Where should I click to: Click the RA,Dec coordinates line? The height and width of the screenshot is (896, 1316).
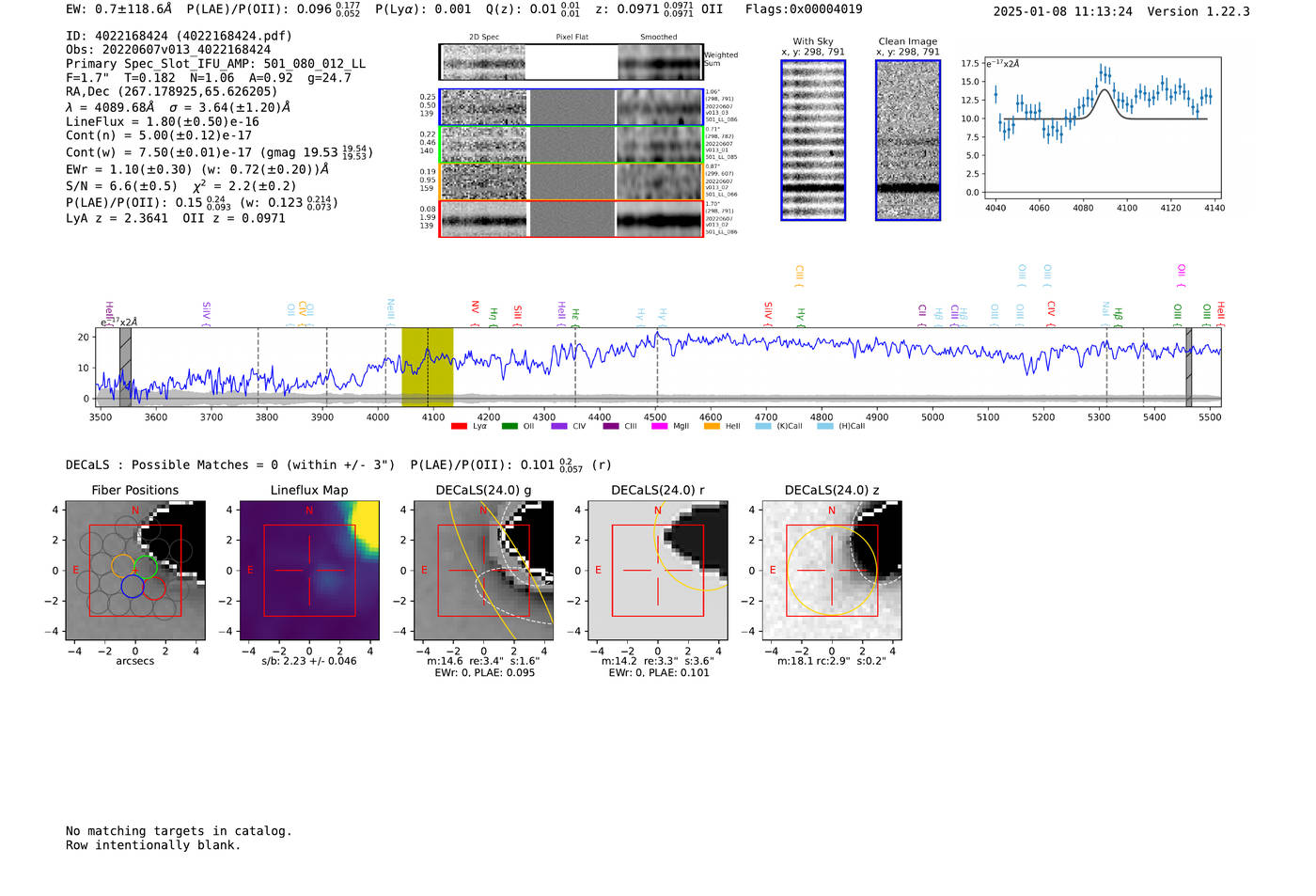(x=172, y=92)
